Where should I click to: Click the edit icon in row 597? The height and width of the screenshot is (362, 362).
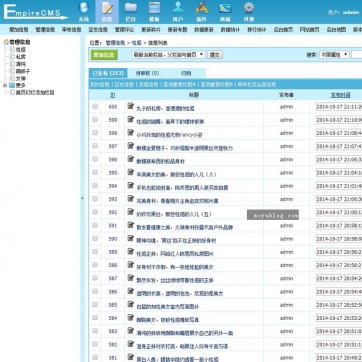pyautogui.click(x=131, y=146)
